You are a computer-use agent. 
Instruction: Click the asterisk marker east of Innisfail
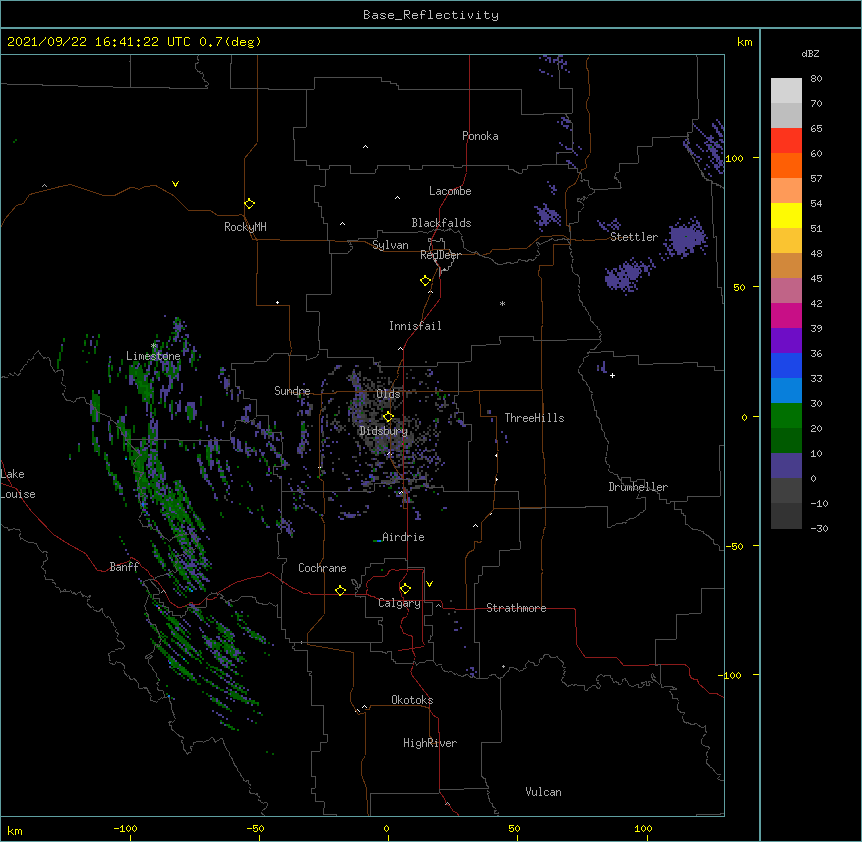[502, 304]
